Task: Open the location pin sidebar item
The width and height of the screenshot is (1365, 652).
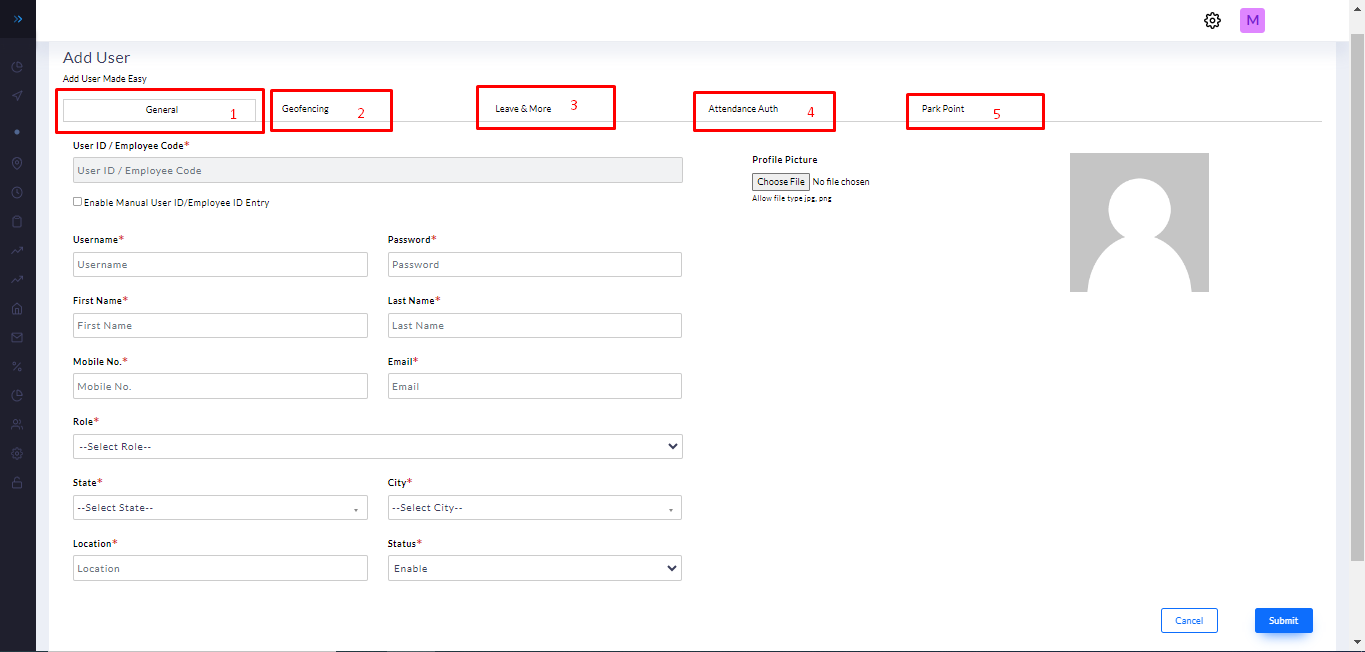Action: [x=17, y=163]
